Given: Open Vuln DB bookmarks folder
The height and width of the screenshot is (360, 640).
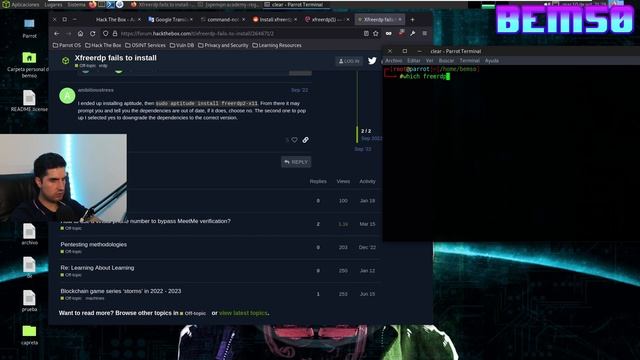Looking at the screenshot, I should [182, 45].
